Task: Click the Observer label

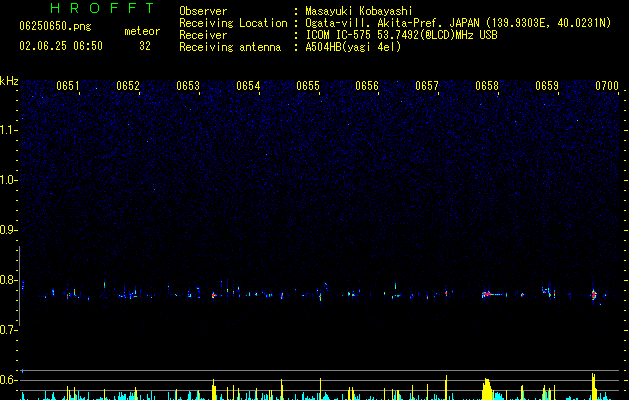Action: click(203, 11)
